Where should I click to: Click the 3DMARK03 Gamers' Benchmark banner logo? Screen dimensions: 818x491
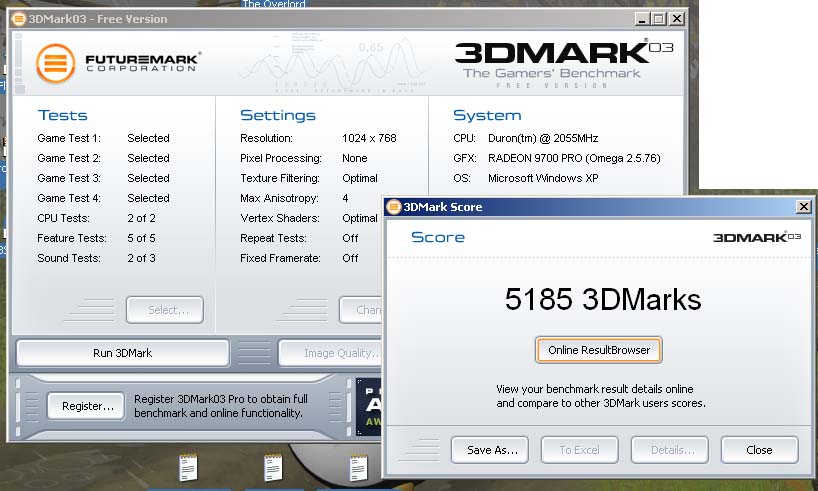[564, 64]
